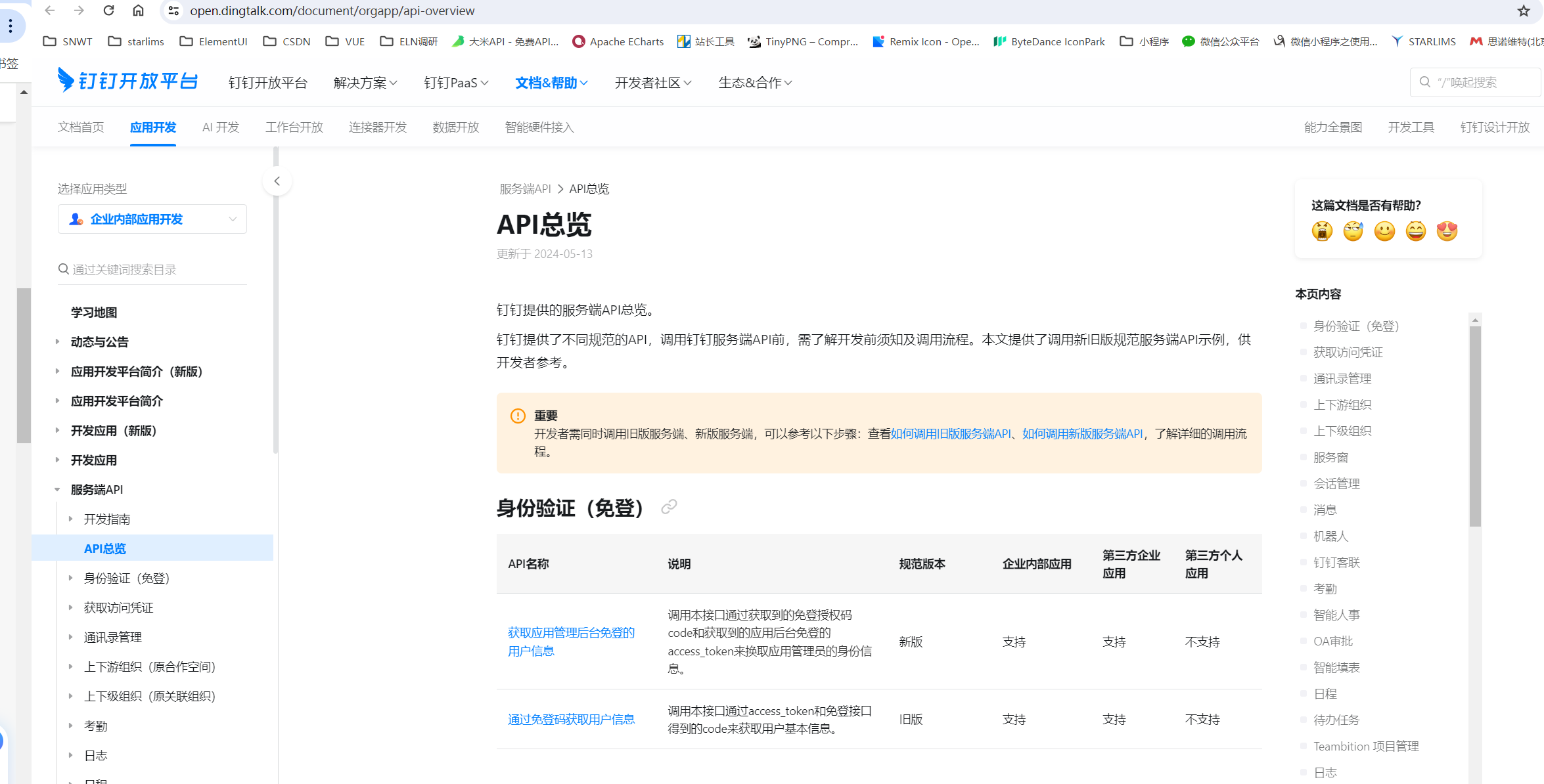Viewport: 1544px width, 784px height.
Task: Click the search magnifier icon in header
Action: point(1425,82)
